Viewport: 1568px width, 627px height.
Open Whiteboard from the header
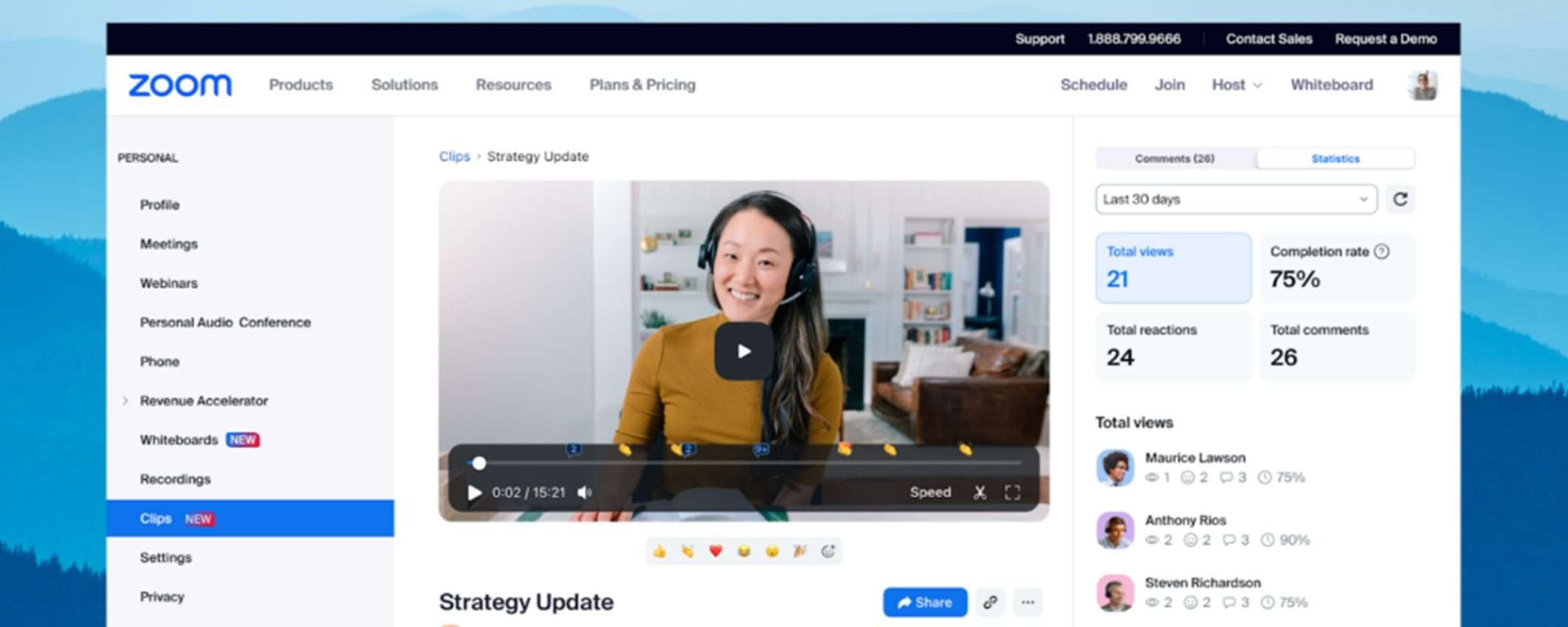[x=1332, y=85]
